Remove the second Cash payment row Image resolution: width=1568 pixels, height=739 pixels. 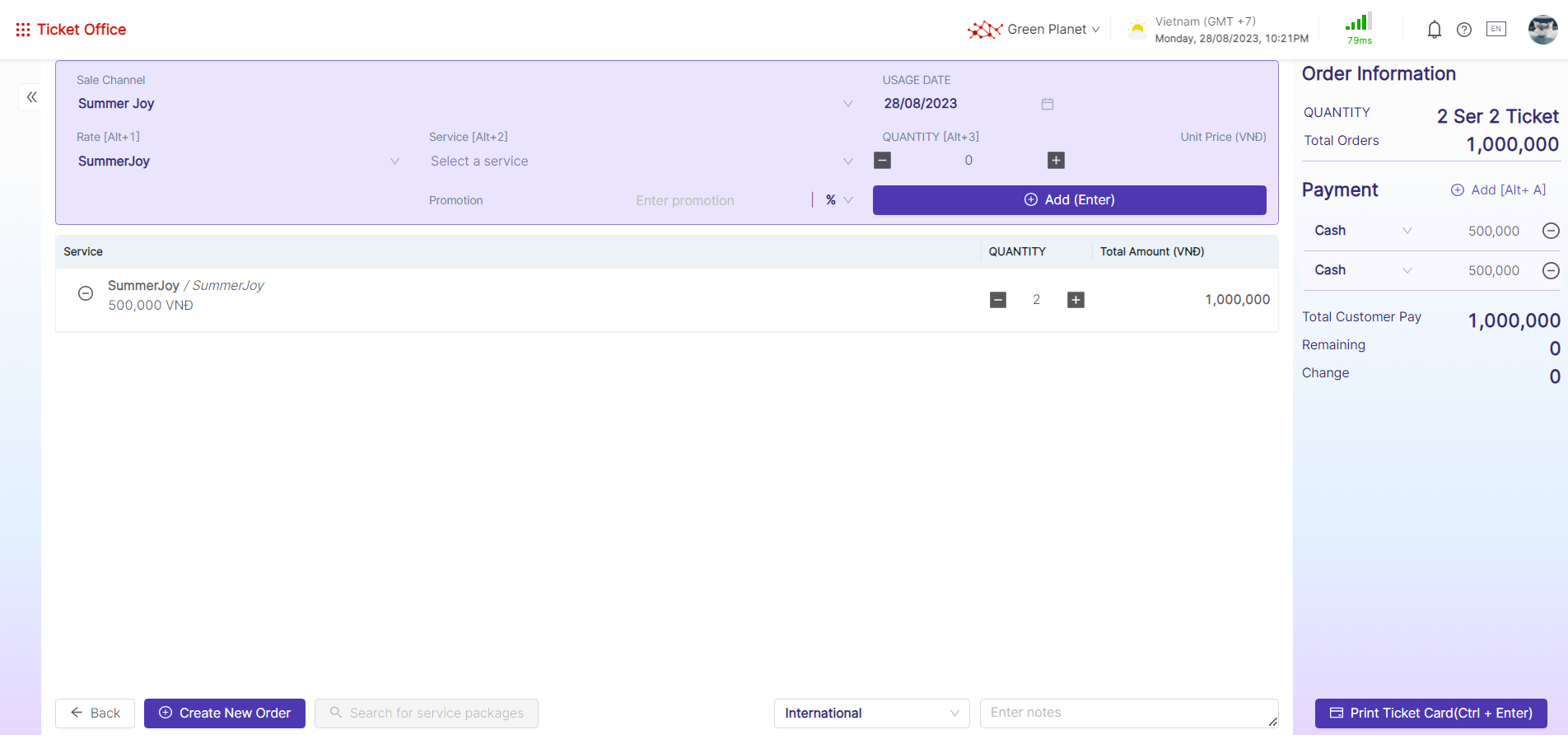click(x=1551, y=270)
